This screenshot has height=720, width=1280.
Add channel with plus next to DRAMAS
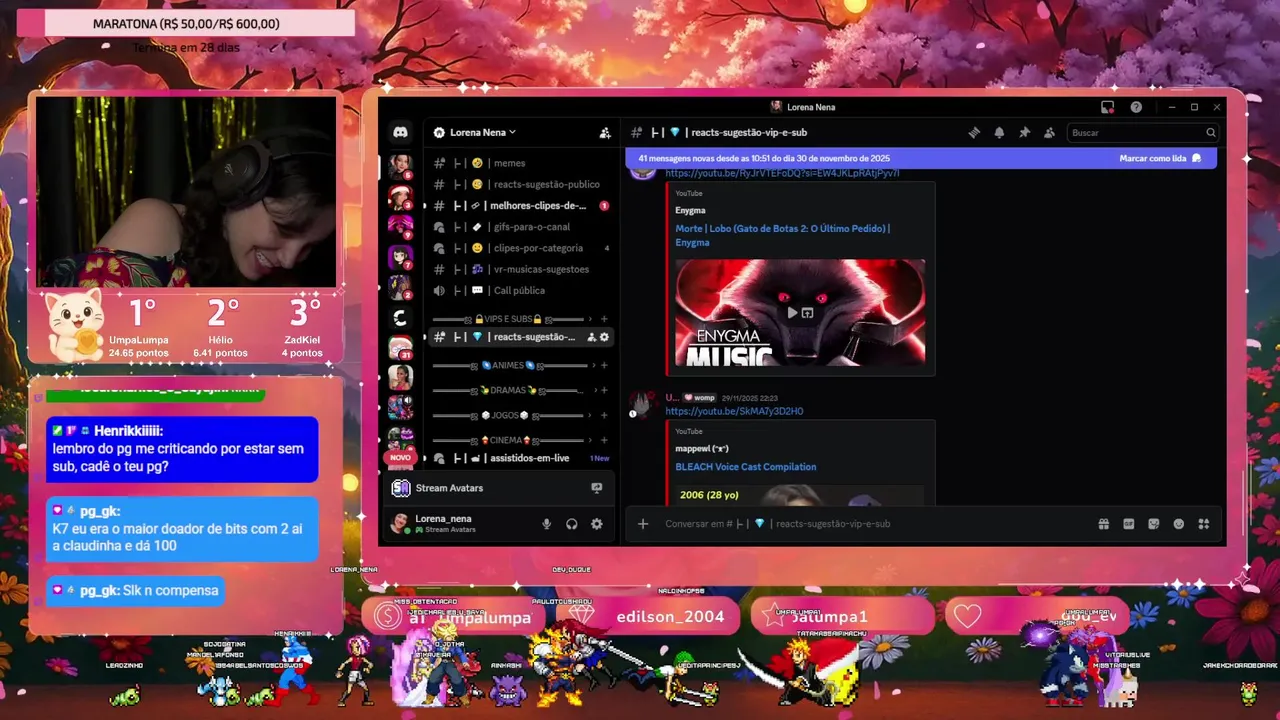(603, 390)
